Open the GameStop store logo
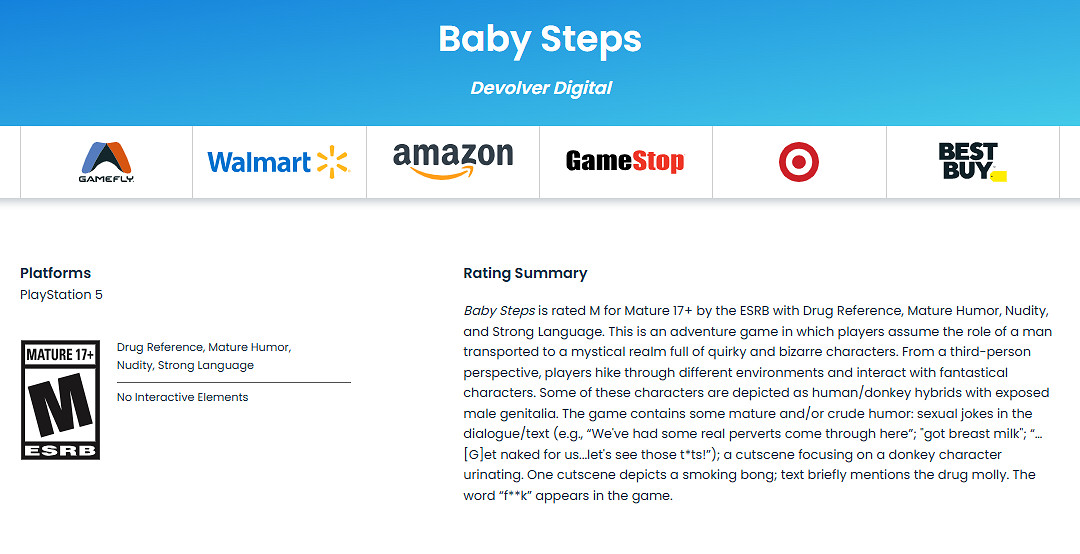The width and height of the screenshot is (1080, 554). pyautogui.click(x=625, y=161)
